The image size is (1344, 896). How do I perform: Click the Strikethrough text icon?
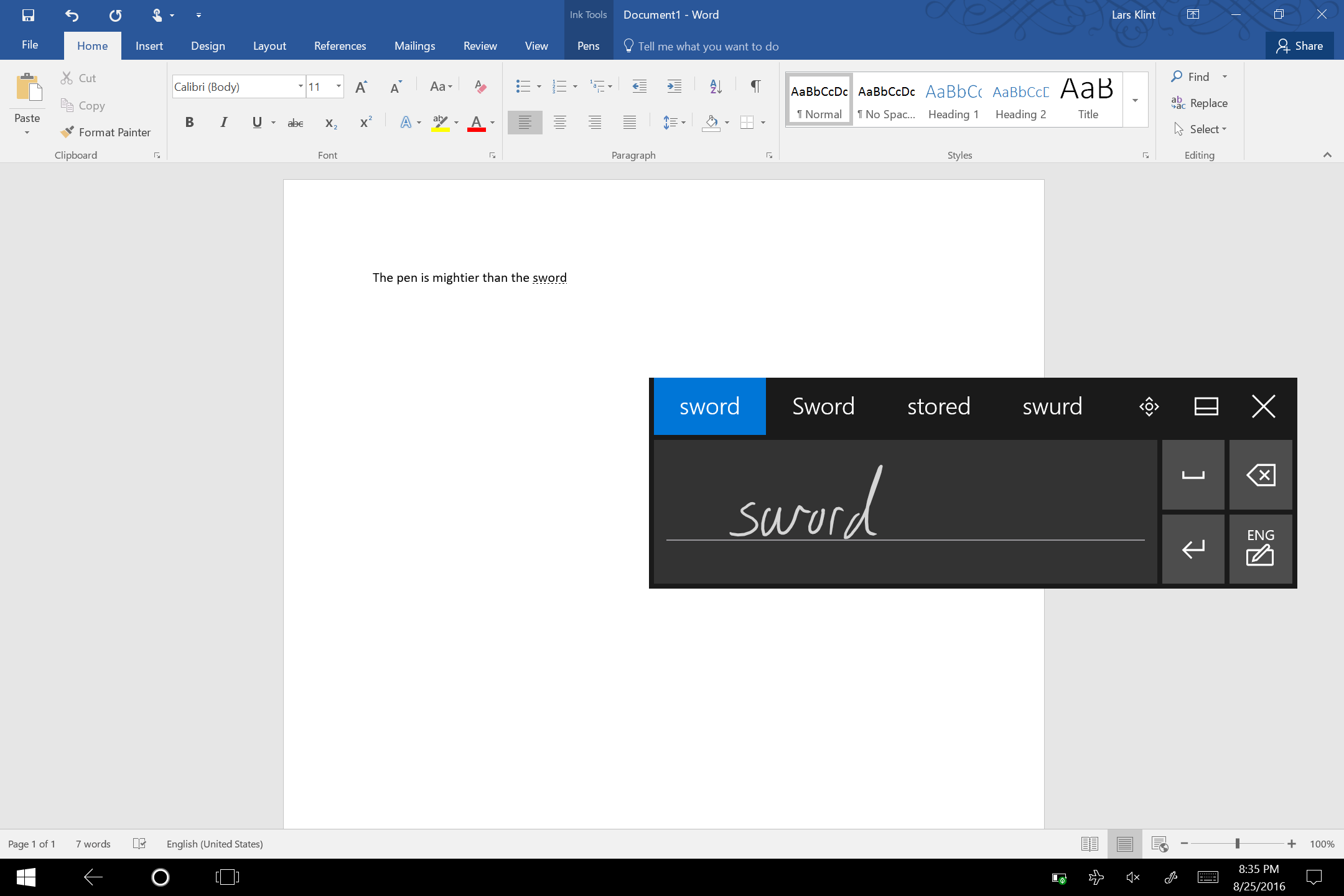pyautogui.click(x=296, y=123)
